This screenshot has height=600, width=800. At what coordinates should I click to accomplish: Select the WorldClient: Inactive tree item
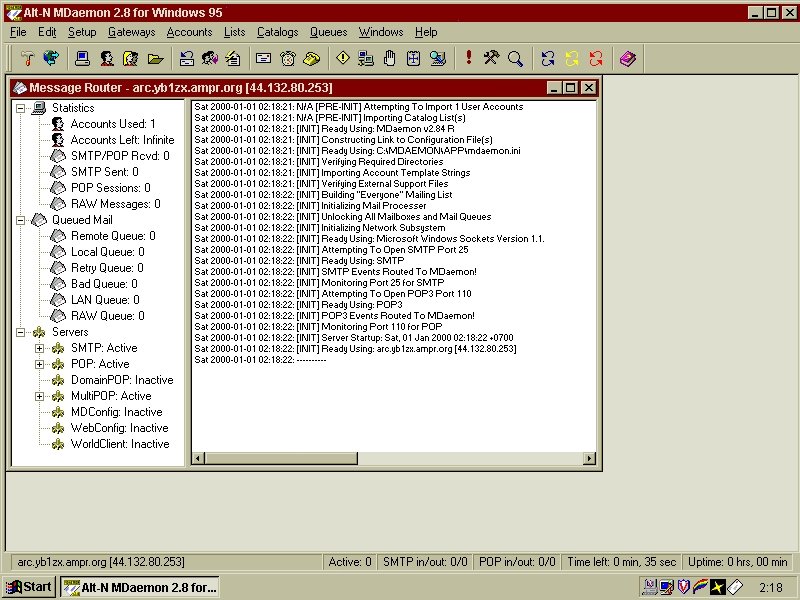pyautogui.click(x=120, y=444)
